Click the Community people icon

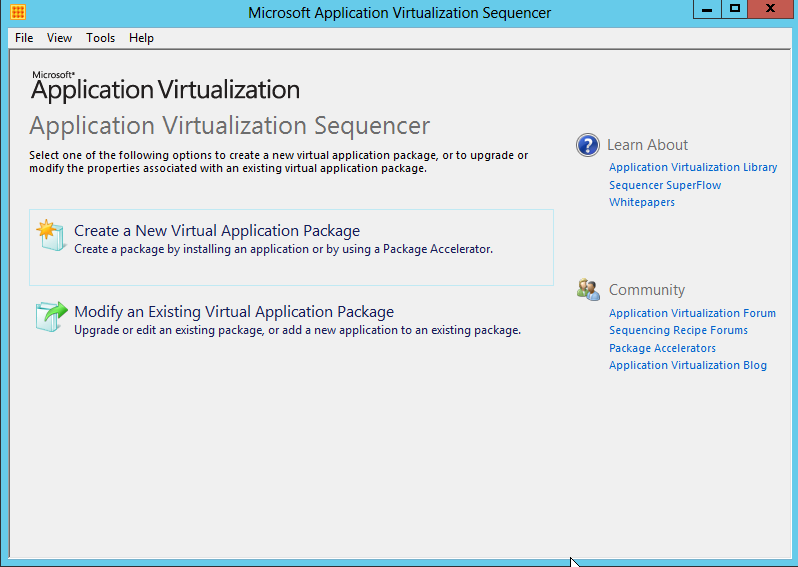(588, 290)
